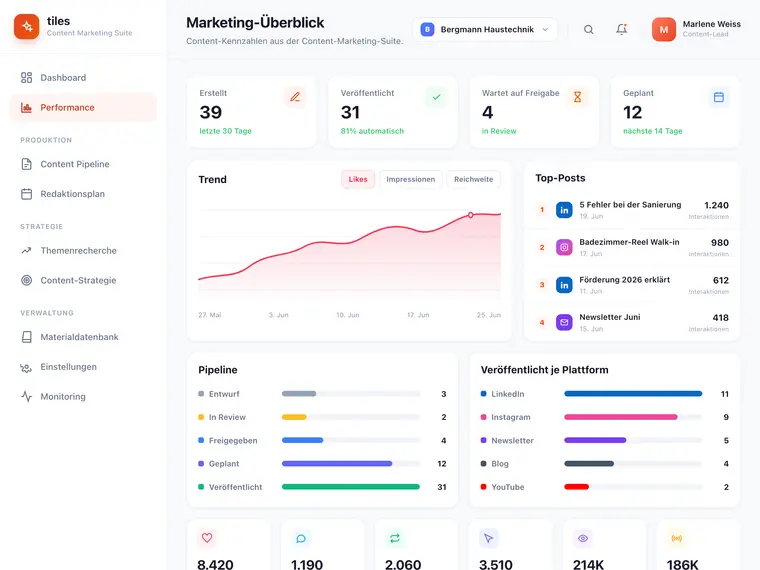Click the Entwurf pipeline progress bar

click(351, 394)
